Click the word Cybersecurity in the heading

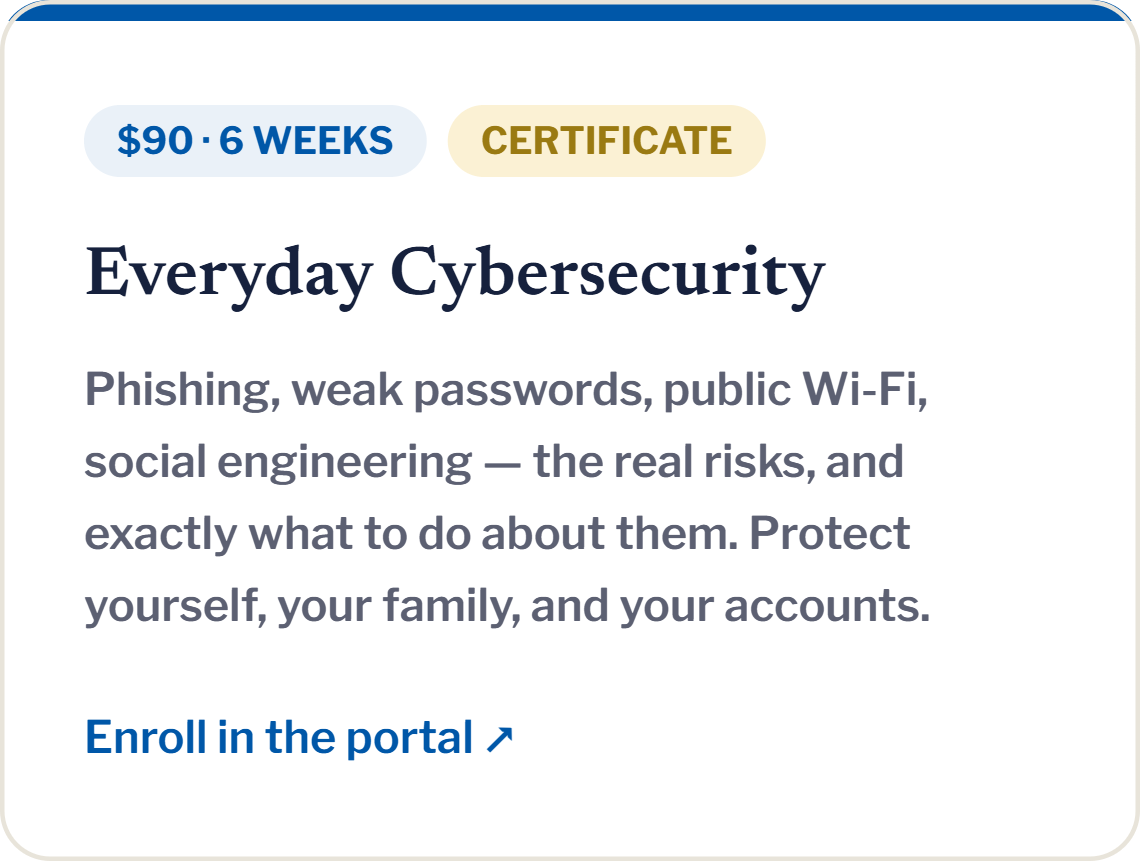608,276
